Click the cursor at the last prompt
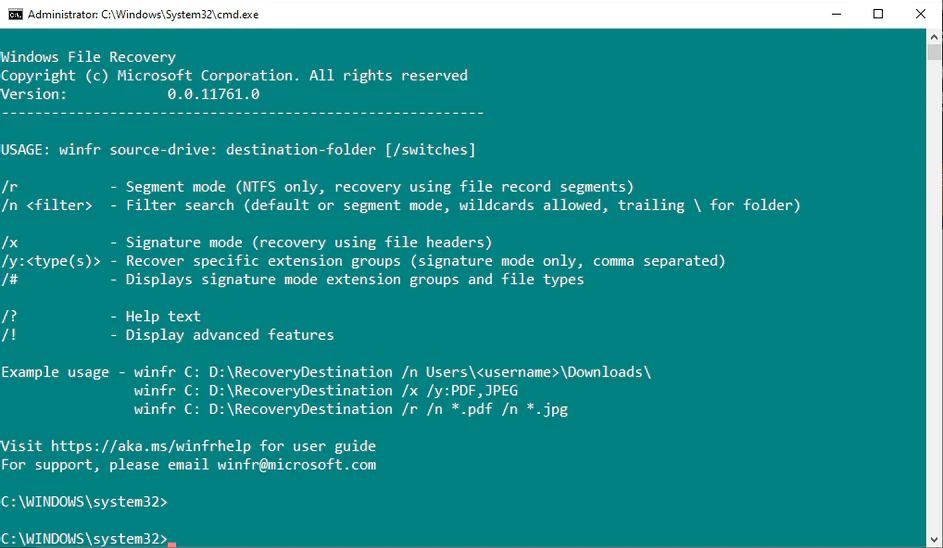Image resolution: width=943 pixels, height=548 pixels. tap(172, 540)
